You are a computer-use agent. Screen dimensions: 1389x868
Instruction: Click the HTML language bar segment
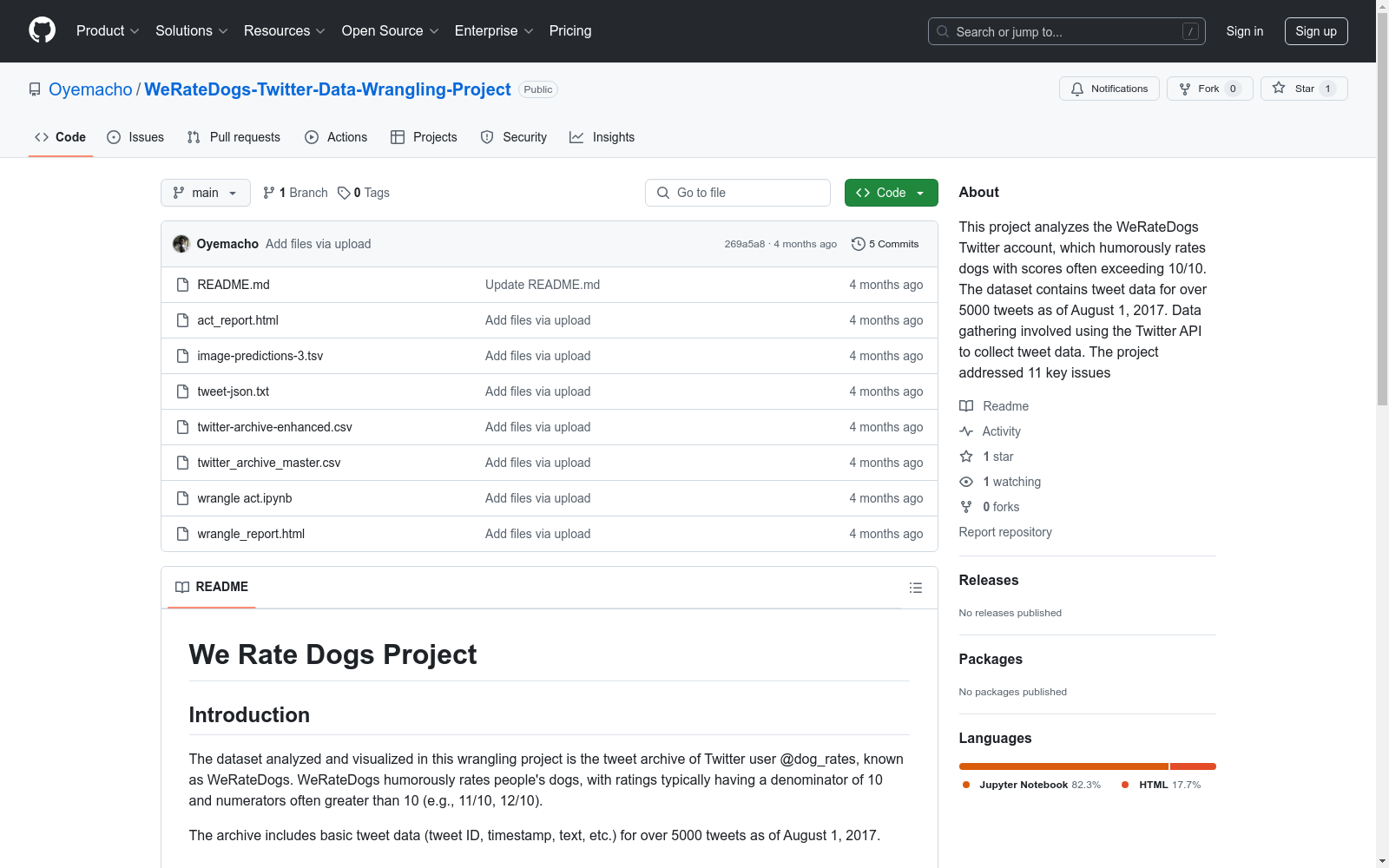1193,766
